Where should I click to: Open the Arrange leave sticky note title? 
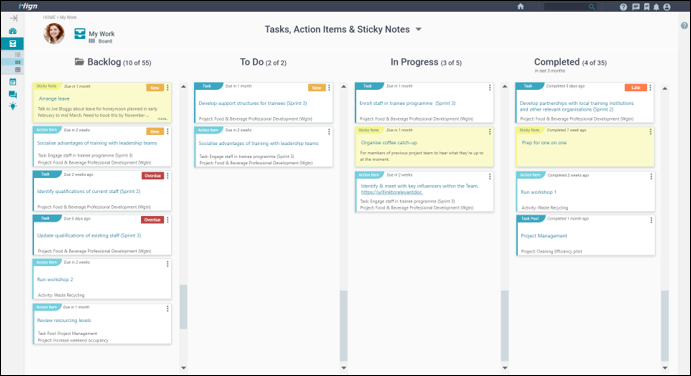click(54, 99)
